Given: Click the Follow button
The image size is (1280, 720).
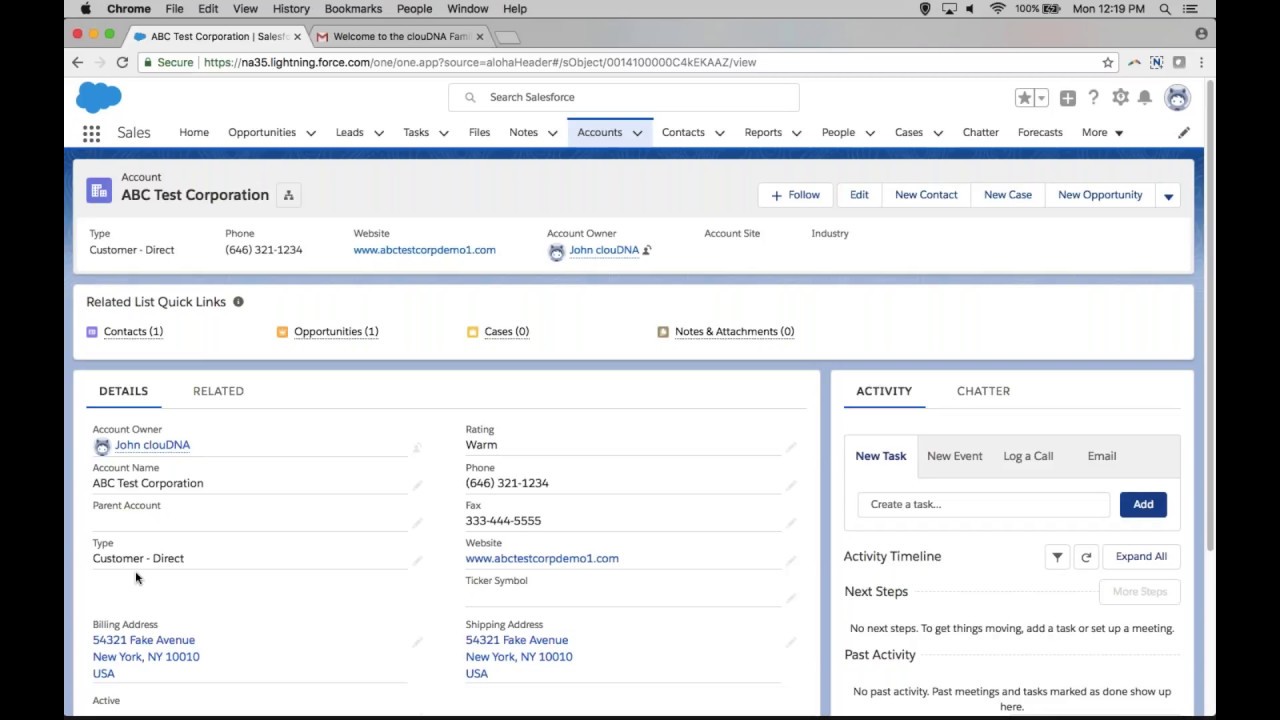Looking at the screenshot, I should pos(796,195).
